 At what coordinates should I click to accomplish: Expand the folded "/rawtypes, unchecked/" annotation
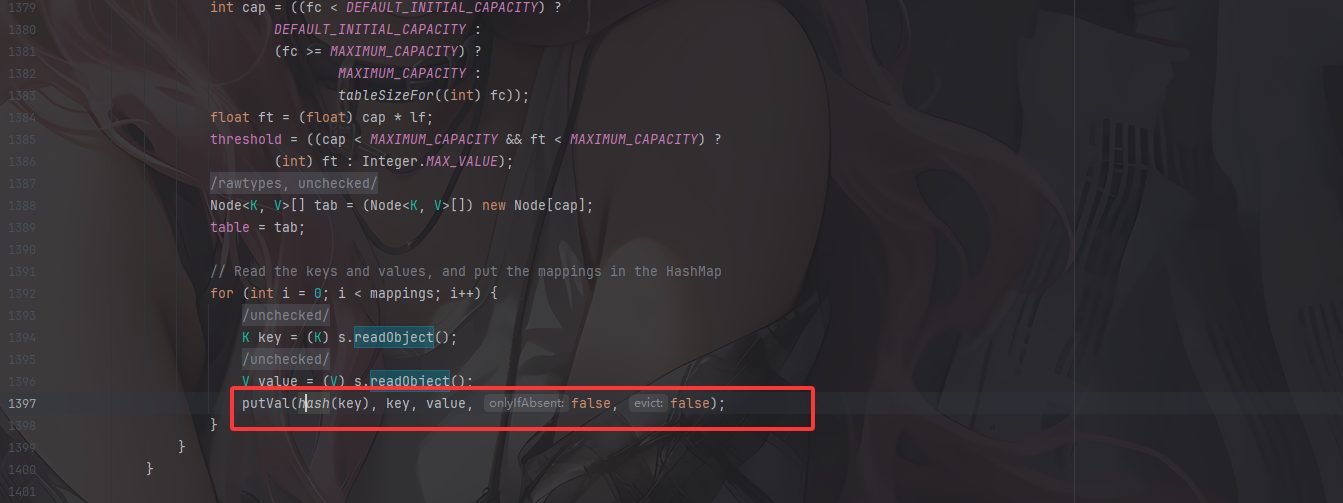pos(294,183)
